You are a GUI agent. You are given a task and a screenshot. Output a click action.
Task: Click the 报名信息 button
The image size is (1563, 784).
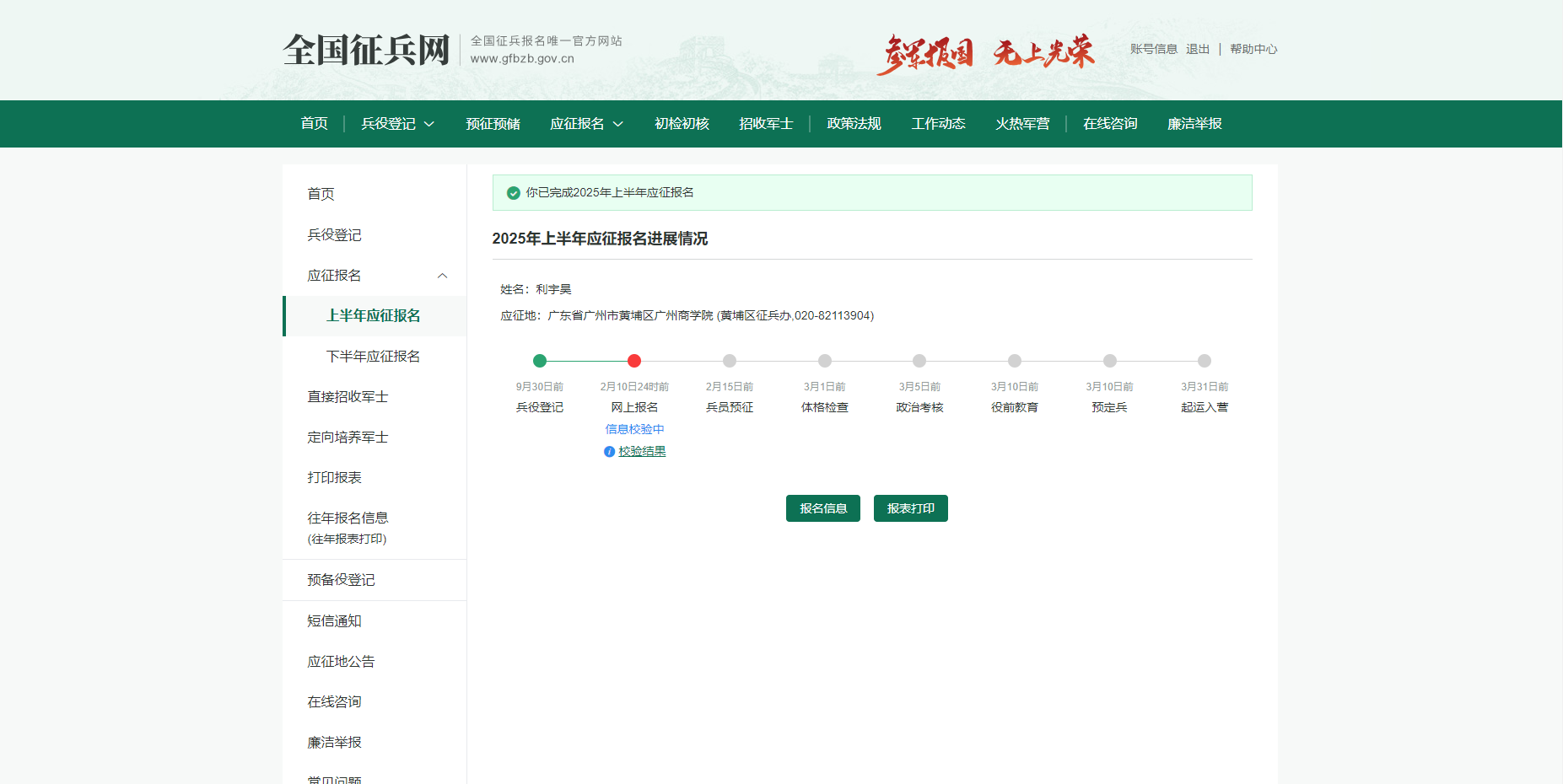coord(822,508)
